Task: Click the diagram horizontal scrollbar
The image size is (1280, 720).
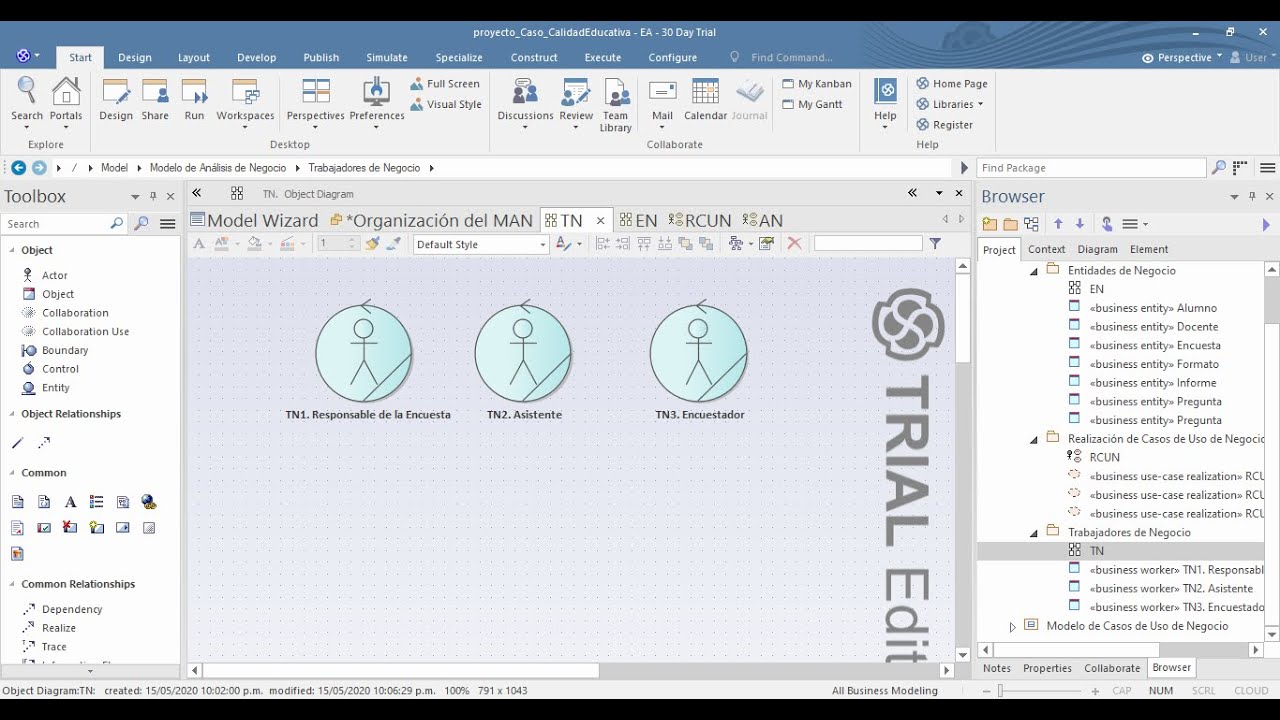Action: click(x=401, y=671)
